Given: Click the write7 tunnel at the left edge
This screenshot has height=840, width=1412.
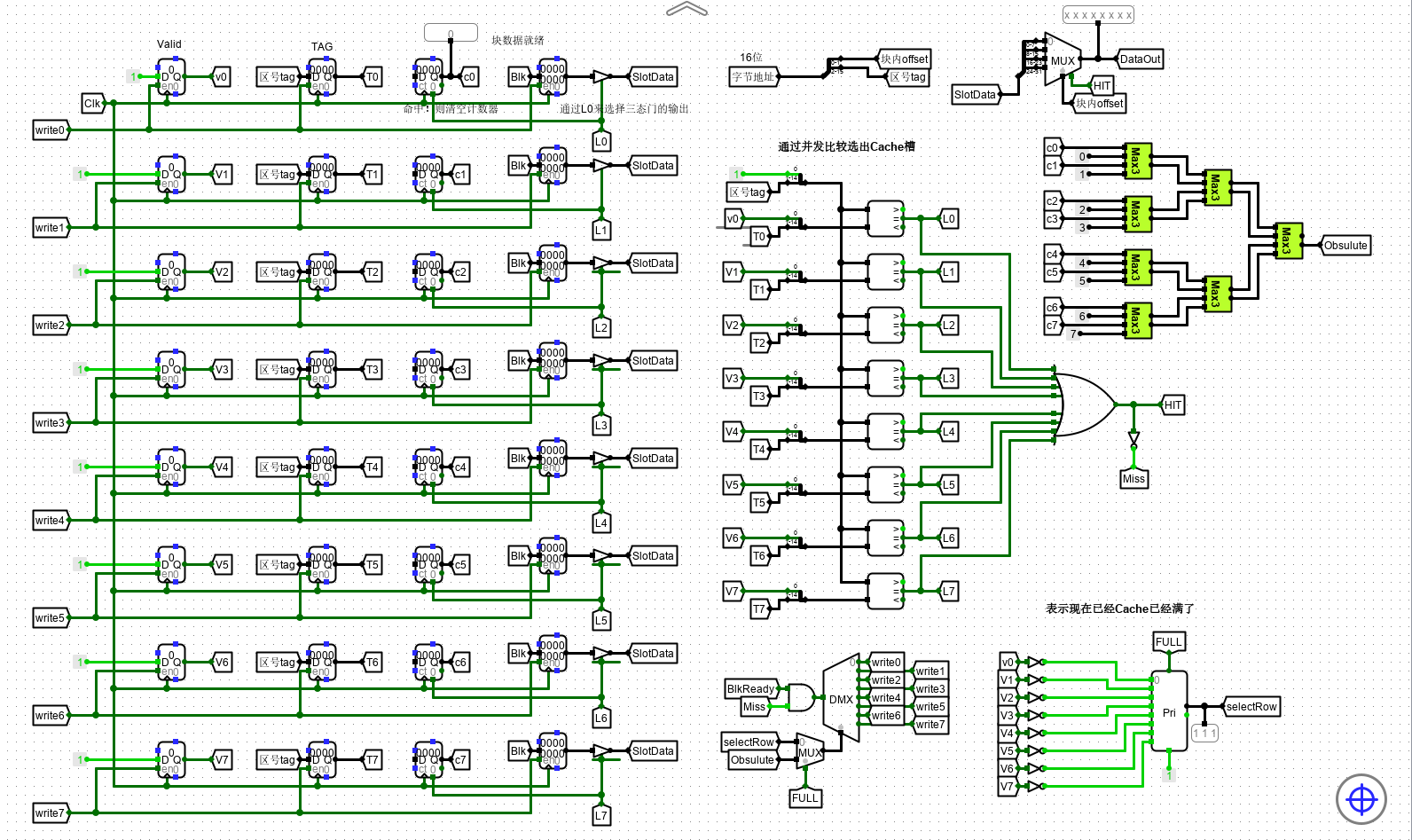Looking at the screenshot, I should pos(51,813).
